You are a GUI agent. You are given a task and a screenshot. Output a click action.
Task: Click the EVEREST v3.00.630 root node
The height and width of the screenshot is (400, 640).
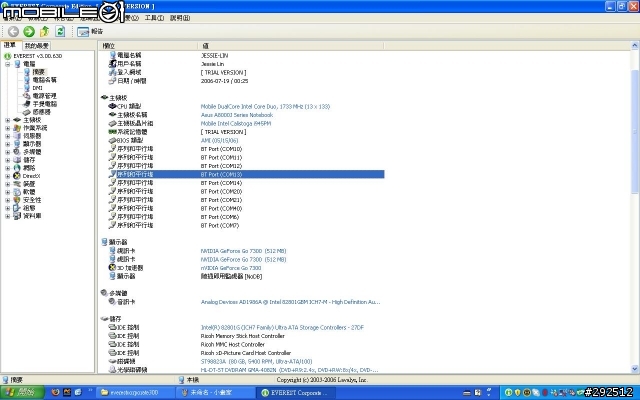[38, 56]
